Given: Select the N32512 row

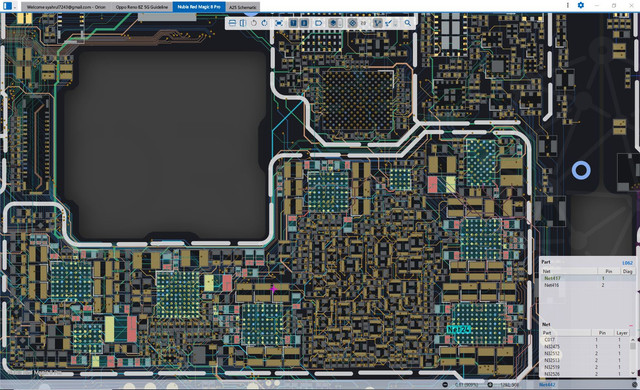Looking at the screenshot, I should pyautogui.click(x=586, y=353).
